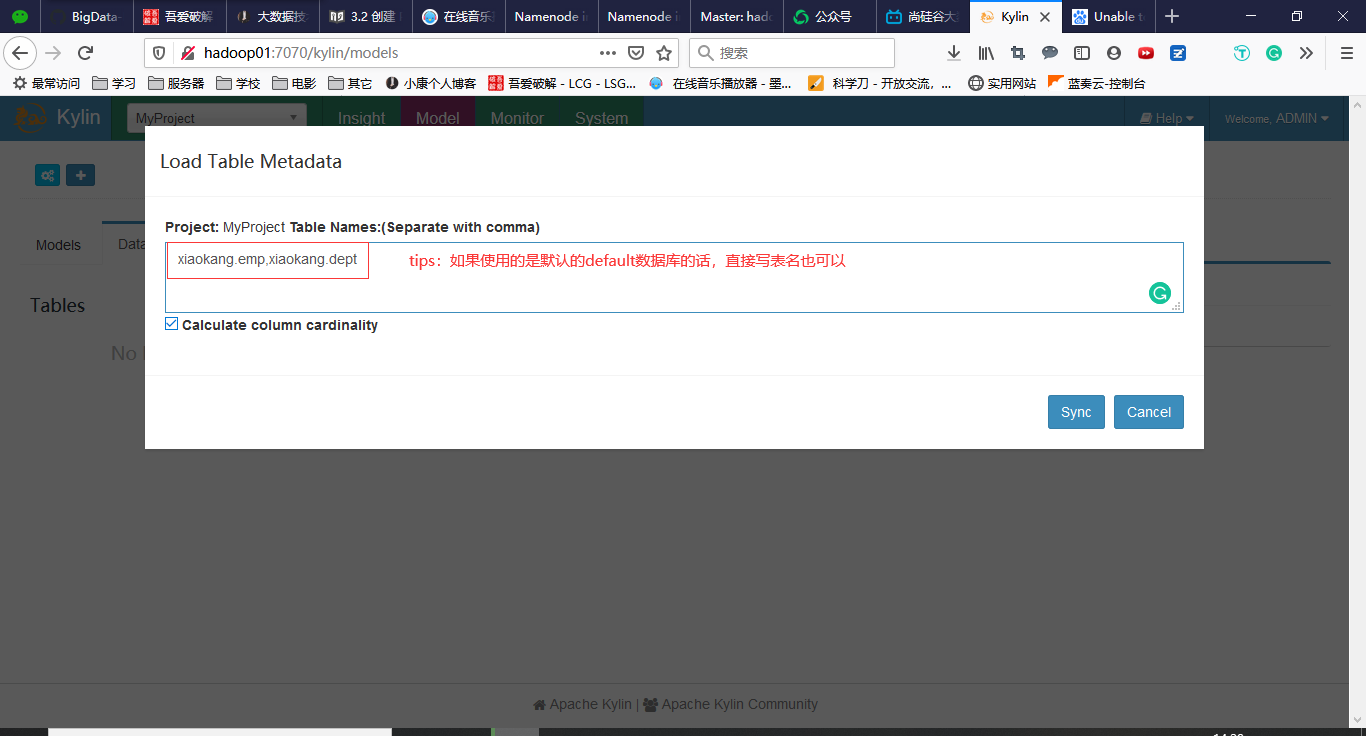Switch to the Model tab
The height and width of the screenshot is (736, 1366).
[438, 118]
